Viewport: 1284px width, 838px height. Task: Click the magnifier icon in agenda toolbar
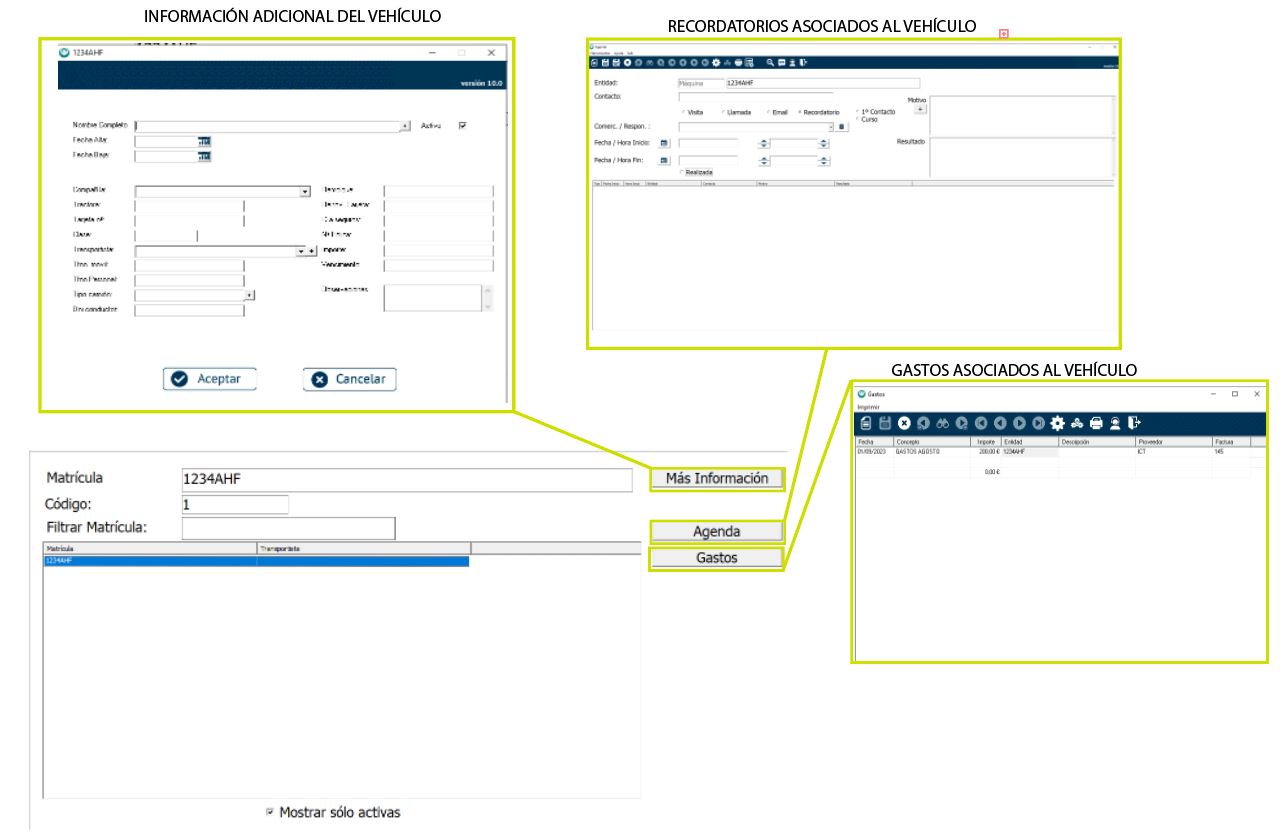click(770, 62)
